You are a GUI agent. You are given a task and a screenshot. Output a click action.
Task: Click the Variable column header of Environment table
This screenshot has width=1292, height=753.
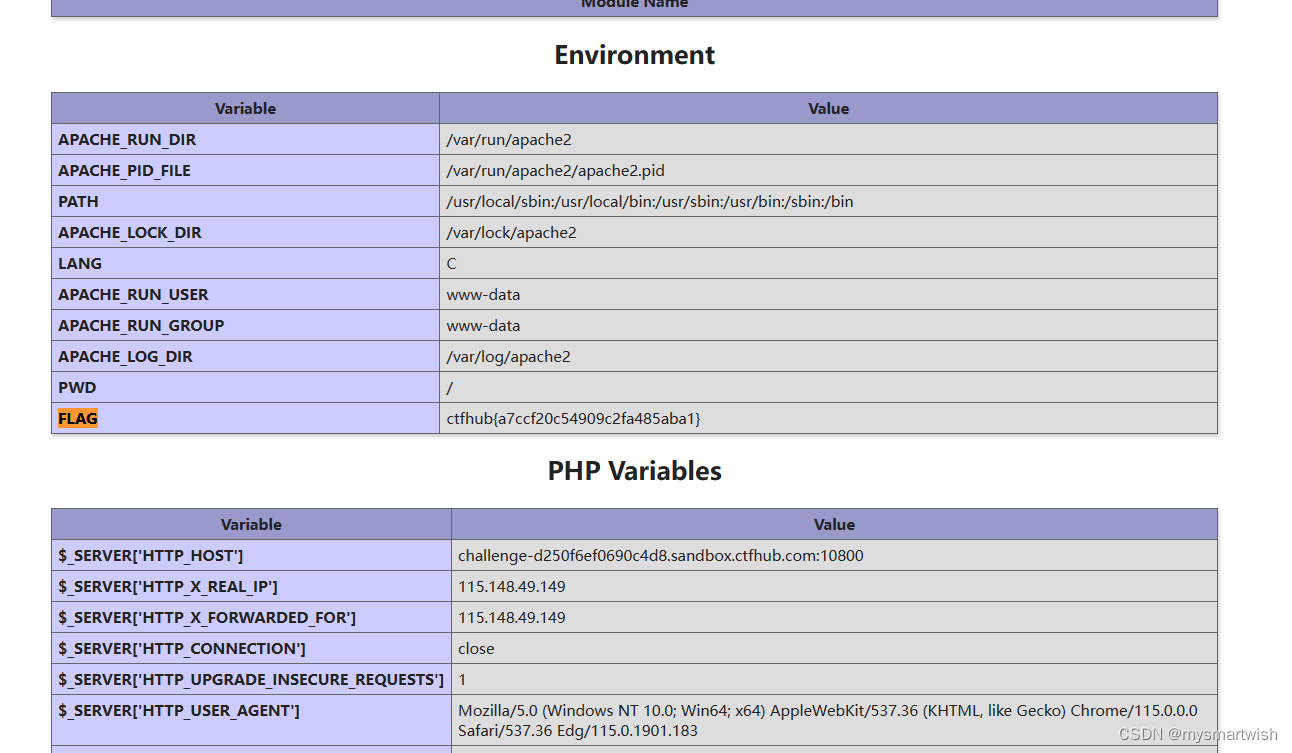245,108
